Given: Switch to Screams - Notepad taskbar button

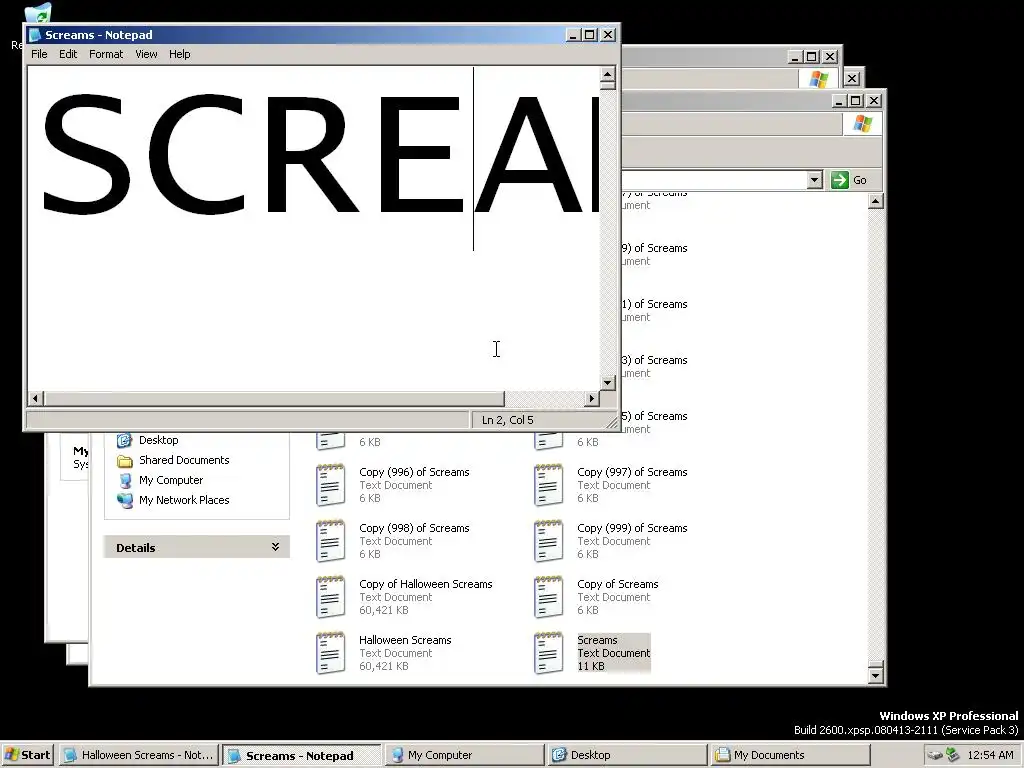Looking at the screenshot, I should pos(300,756).
